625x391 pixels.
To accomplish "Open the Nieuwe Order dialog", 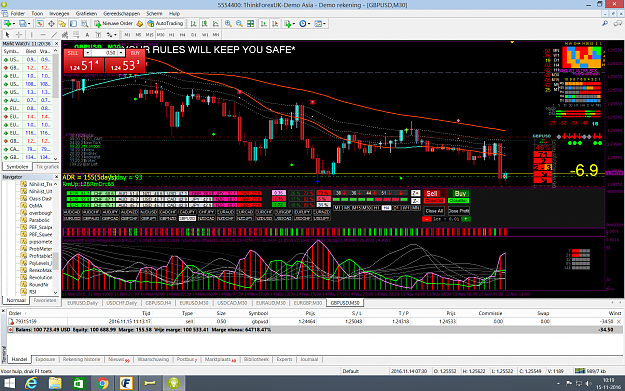I will coord(113,24).
